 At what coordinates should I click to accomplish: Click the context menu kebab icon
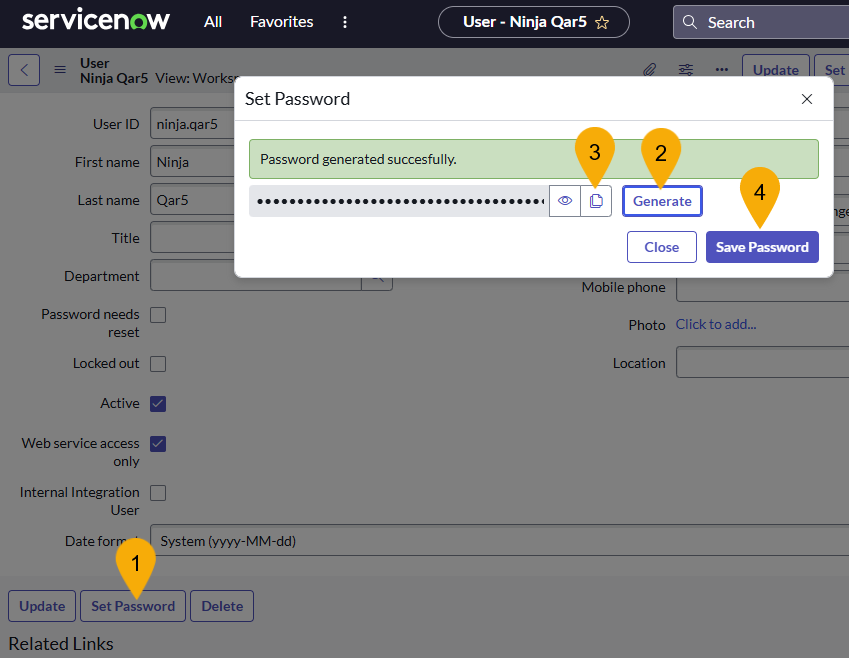click(344, 21)
